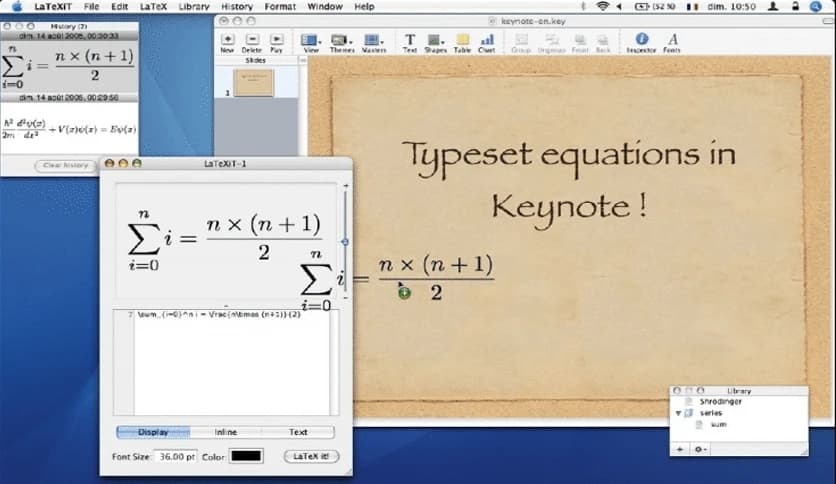Open the History menu
Image resolution: width=836 pixels, height=484 pixels.
(236, 6)
